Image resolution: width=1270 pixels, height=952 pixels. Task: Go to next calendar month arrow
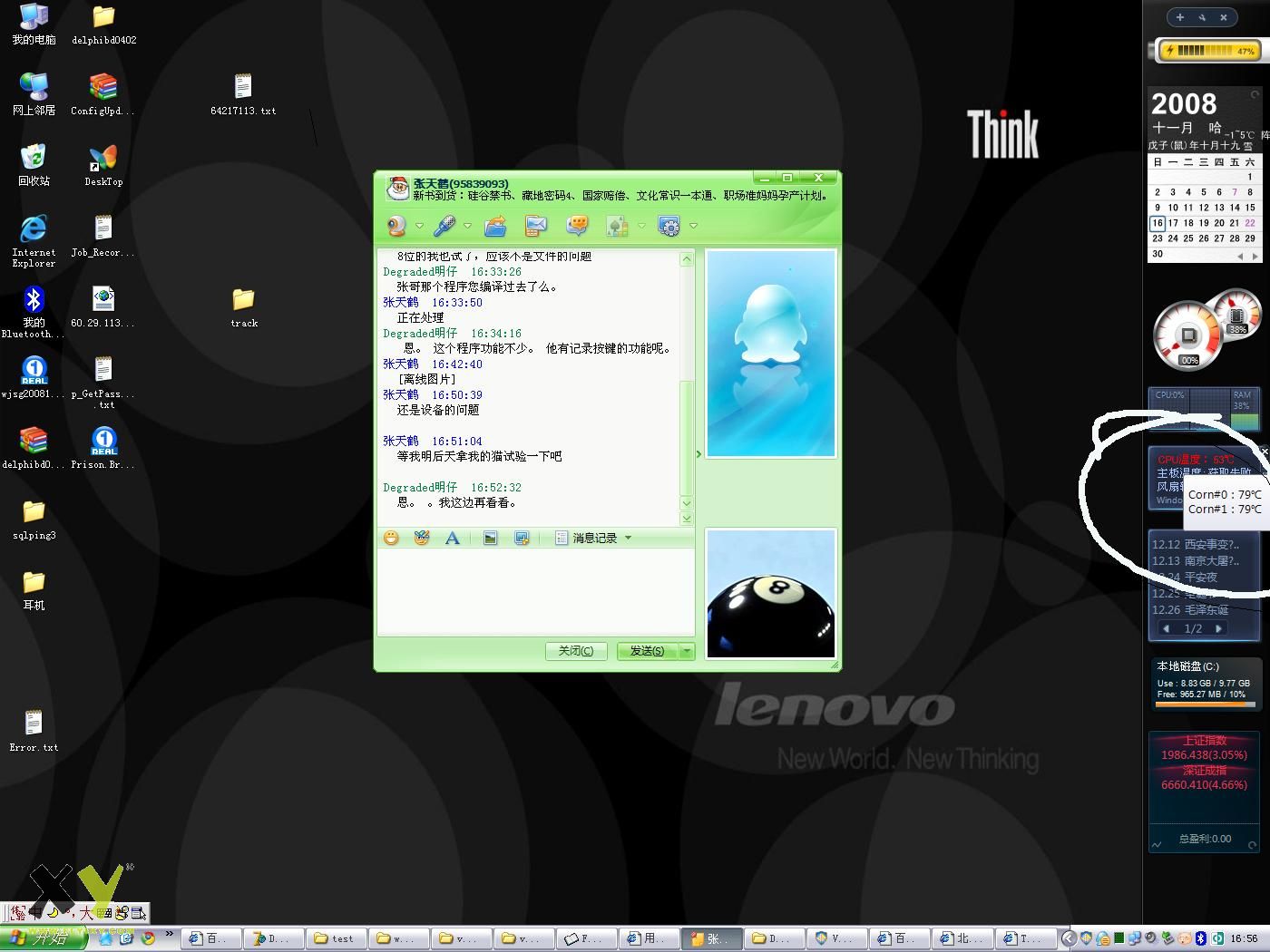click(1255, 256)
